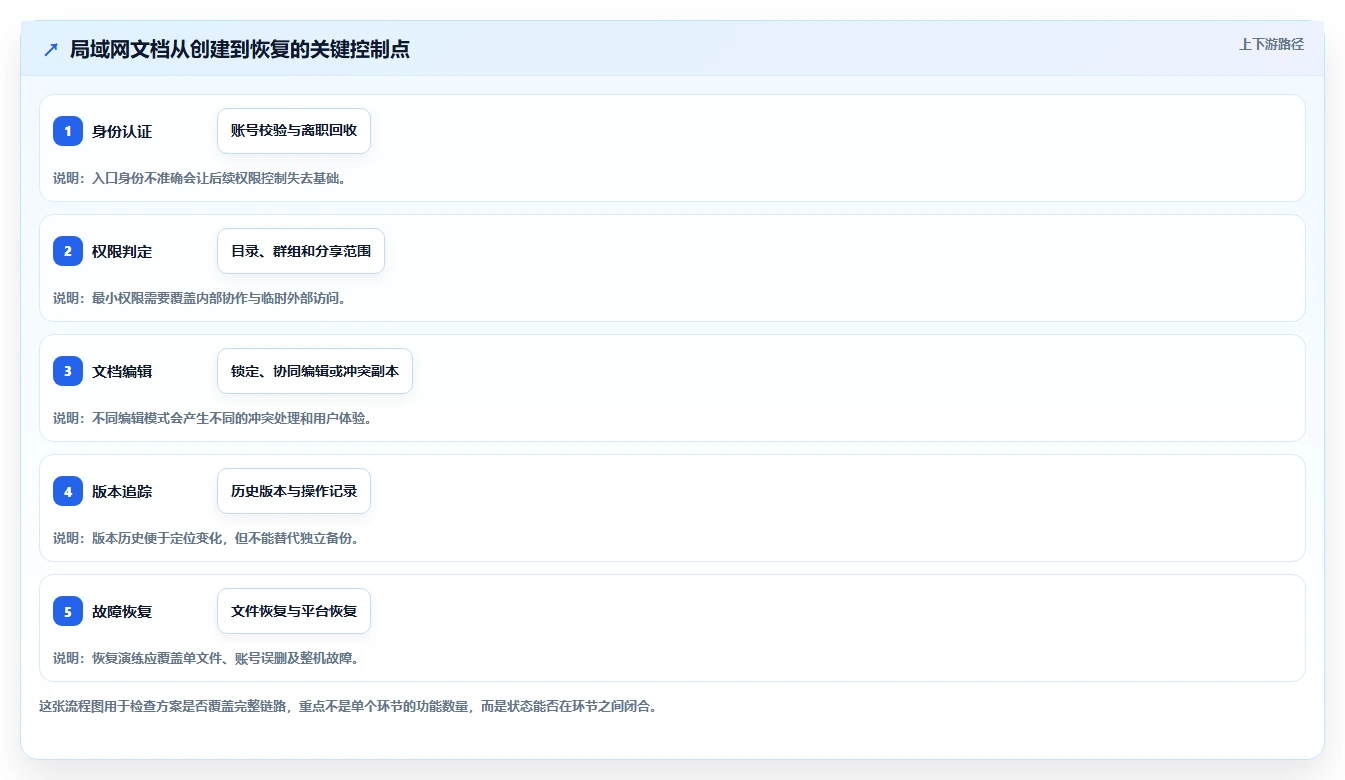Select the 历史版本与操作记录 chip
The image size is (1345, 780).
(294, 491)
